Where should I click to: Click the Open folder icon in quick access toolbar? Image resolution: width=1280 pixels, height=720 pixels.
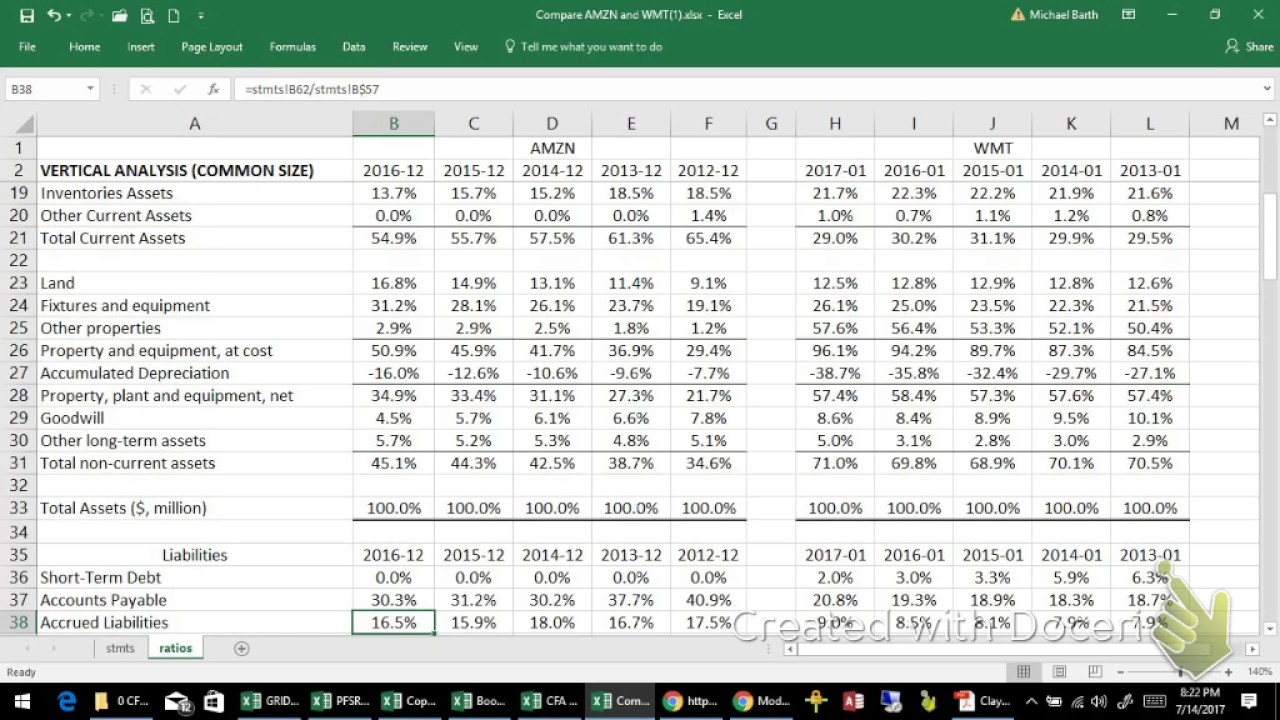click(119, 15)
